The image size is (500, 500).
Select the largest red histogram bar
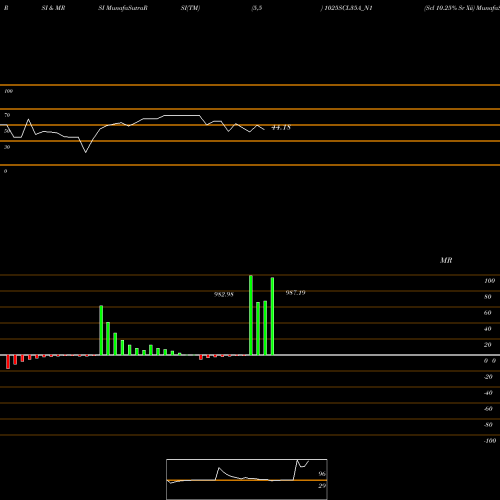tap(8, 362)
